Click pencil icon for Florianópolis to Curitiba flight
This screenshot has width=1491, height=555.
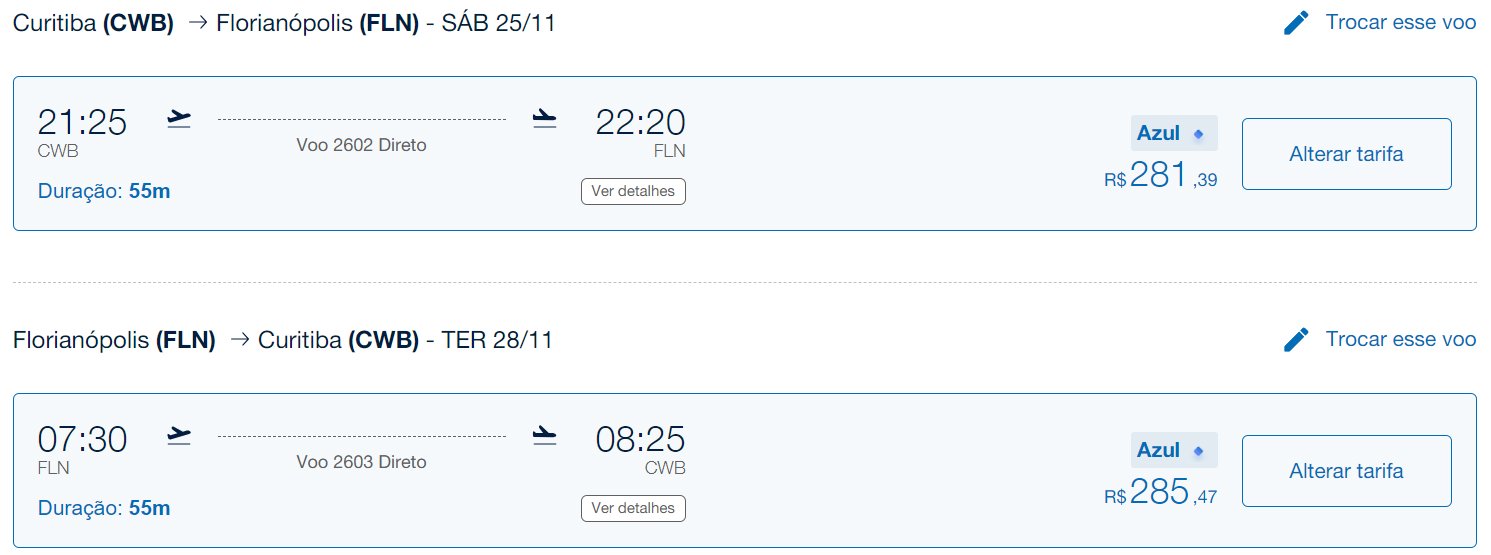tap(1296, 340)
